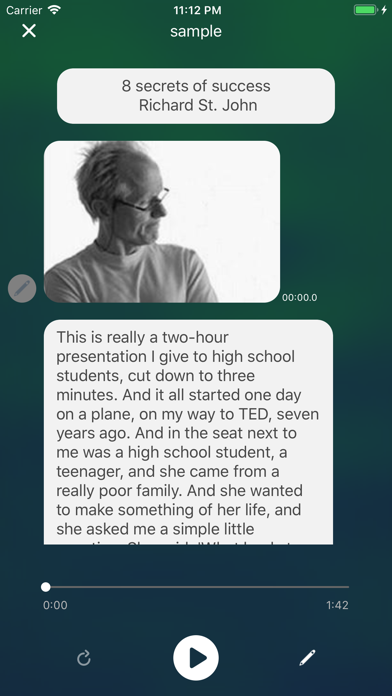Tap the Wi-Fi status icon
Screen dimensions: 392x696
click(x=55, y=10)
